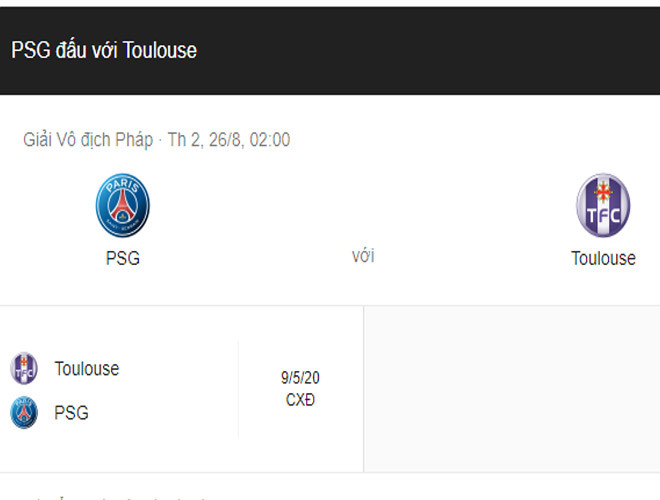This screenshot has width=660, height=500.
Task: Select small PSG crest in fixture row
Action: pos(24,412)
